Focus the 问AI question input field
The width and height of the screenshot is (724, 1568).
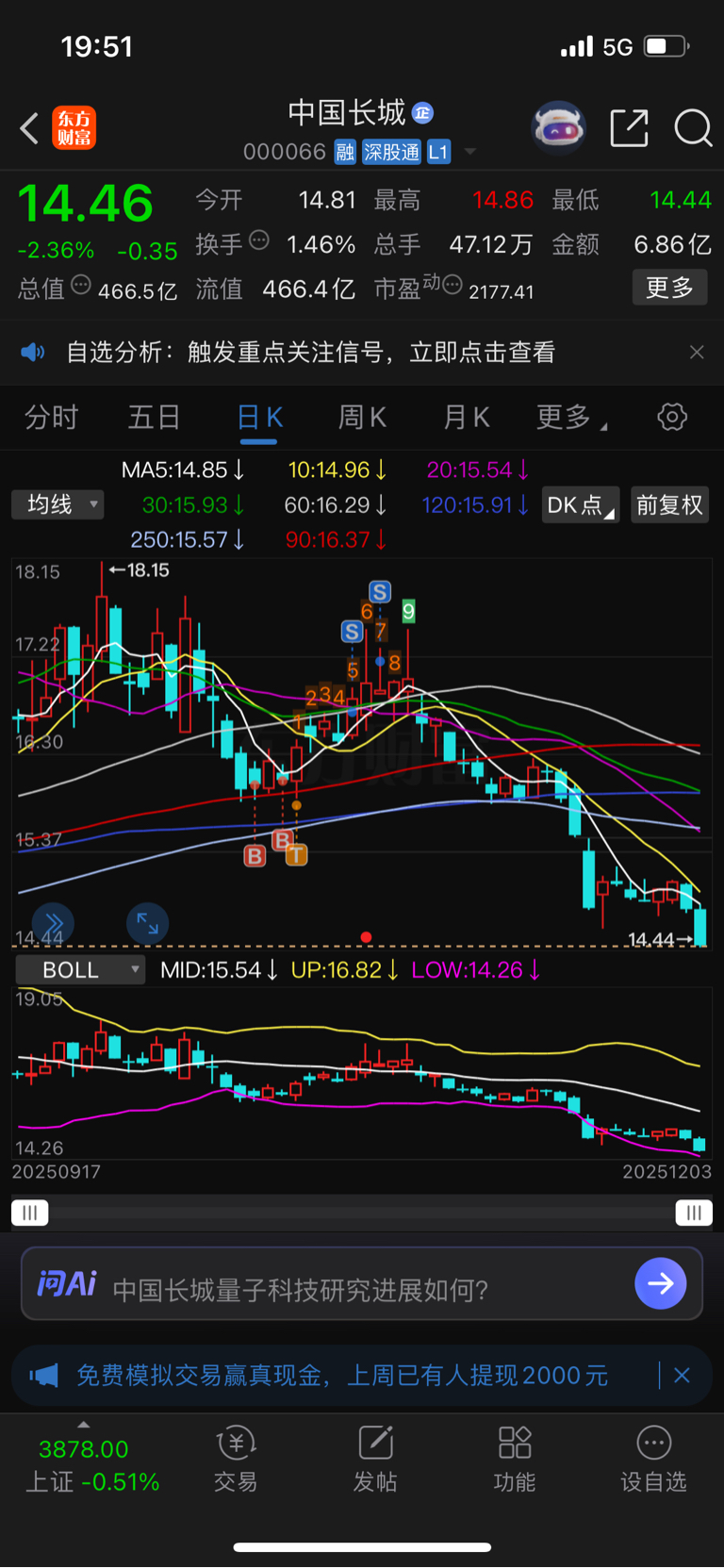[362, 1284]
